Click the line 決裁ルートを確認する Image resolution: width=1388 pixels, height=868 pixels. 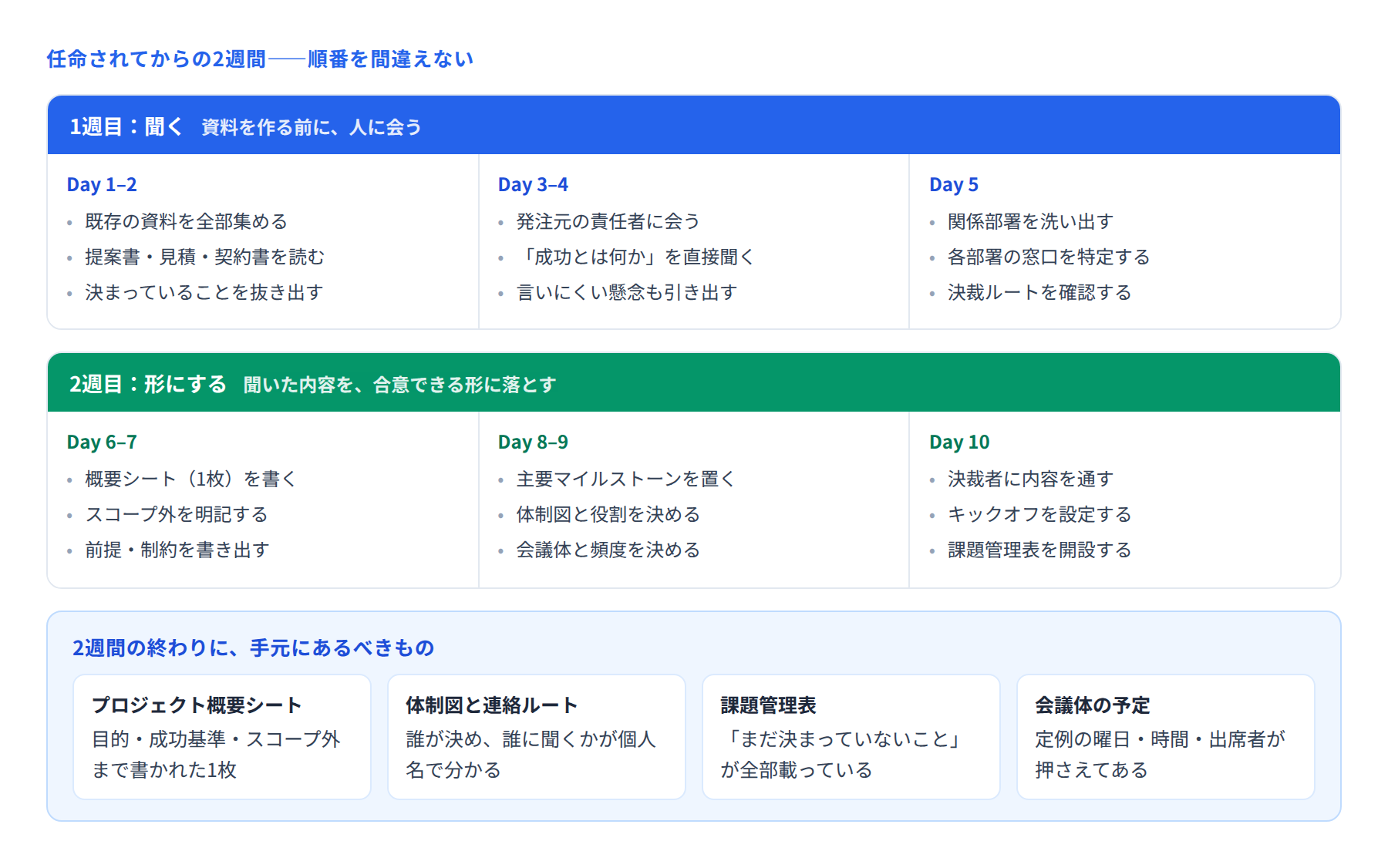coord(1039,293)
